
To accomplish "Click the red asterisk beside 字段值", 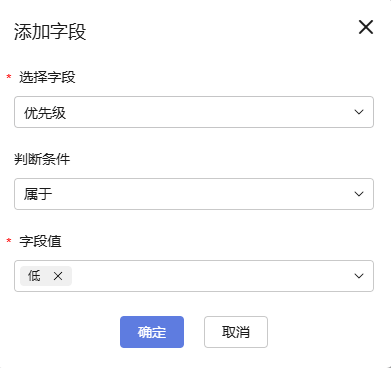I will [9, 241].
